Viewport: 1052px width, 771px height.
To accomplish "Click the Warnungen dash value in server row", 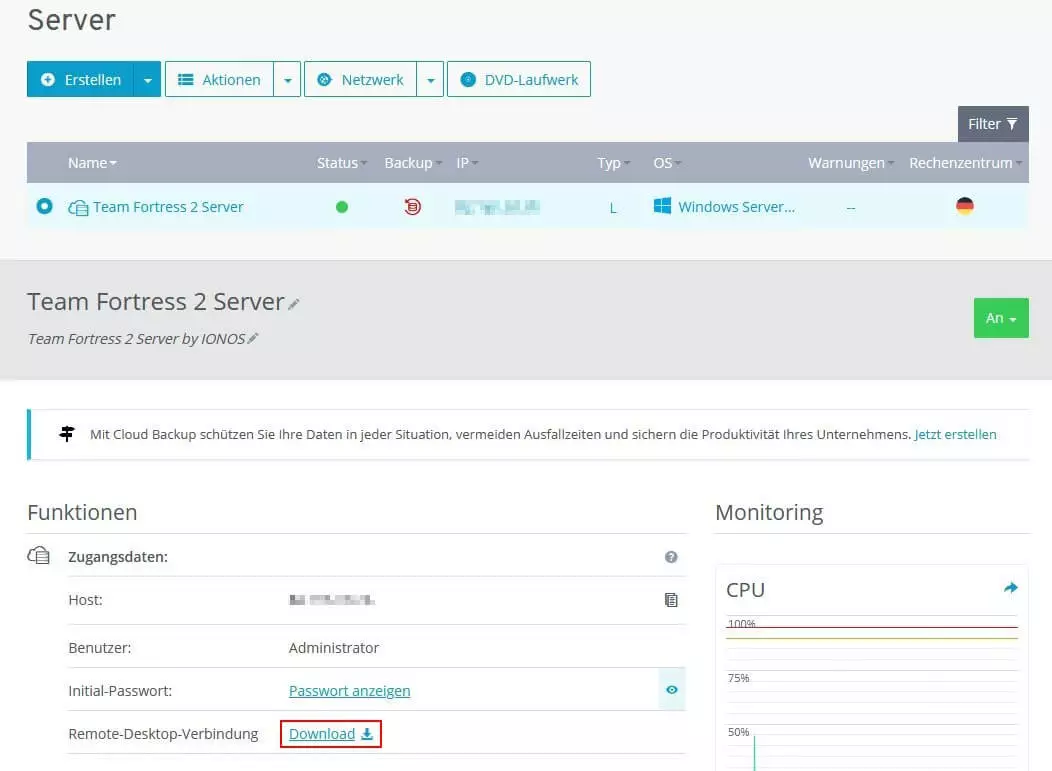I will [851, 208].
